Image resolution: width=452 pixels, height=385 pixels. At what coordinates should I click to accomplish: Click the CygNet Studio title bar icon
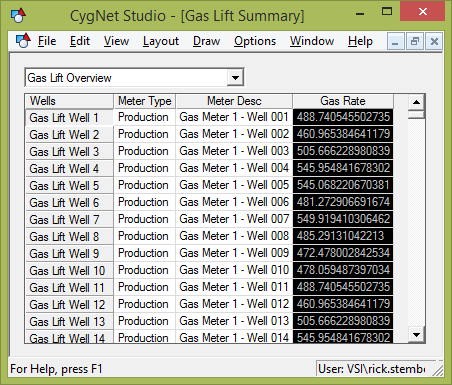point(18,15)
